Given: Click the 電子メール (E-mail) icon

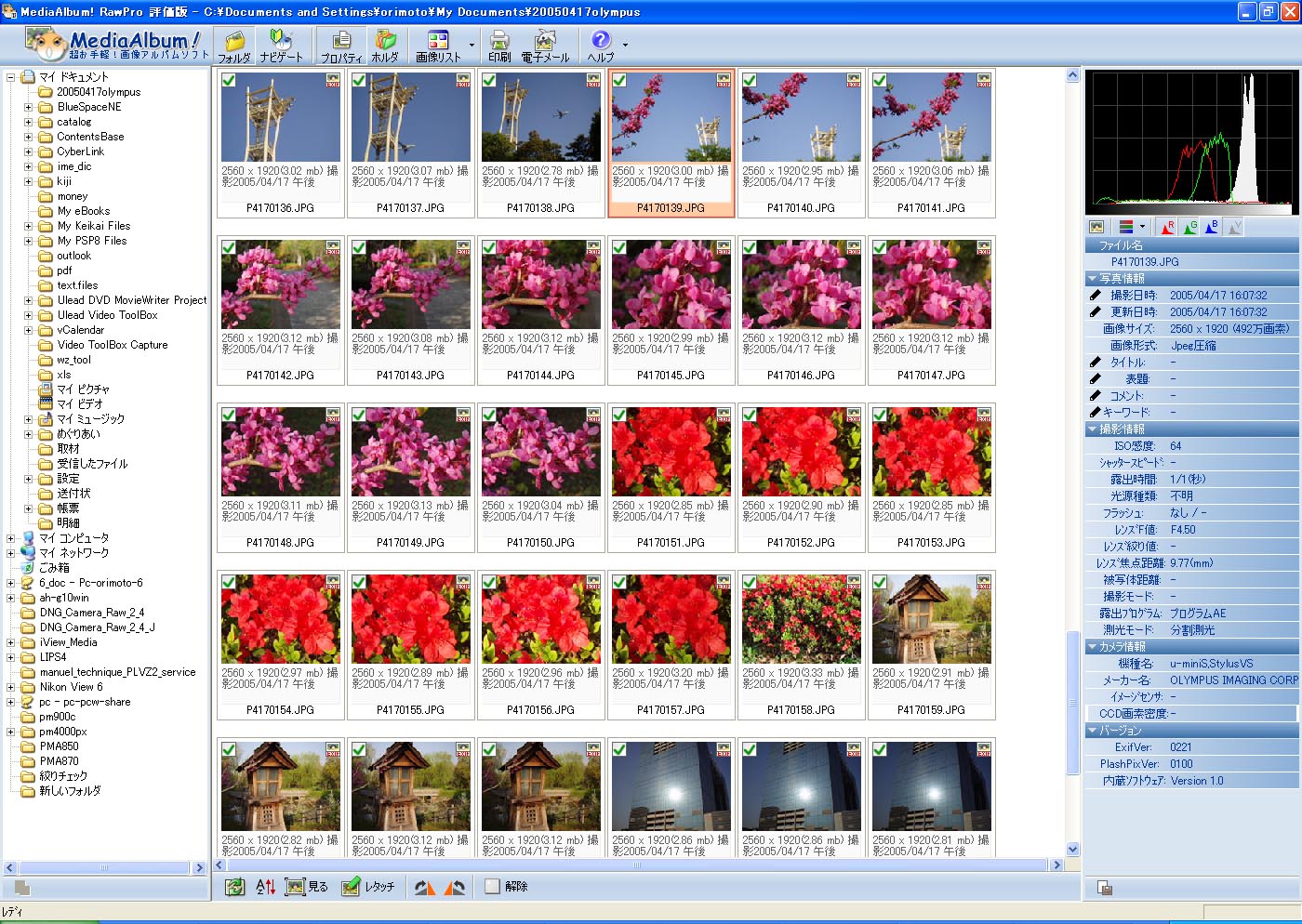Looking at the screenshot, I should point(545,45).
